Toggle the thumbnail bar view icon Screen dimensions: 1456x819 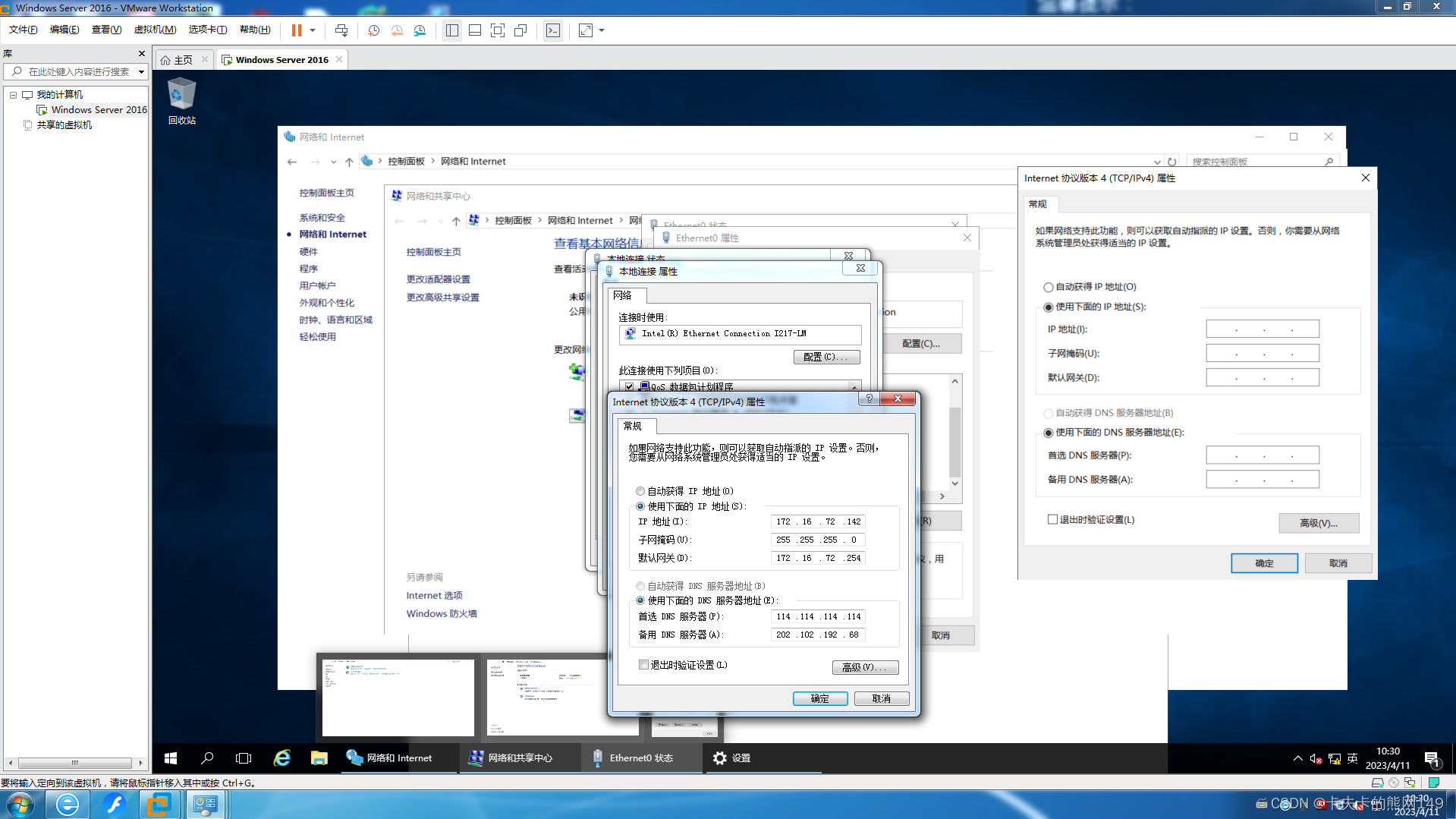tap(475, 30)
